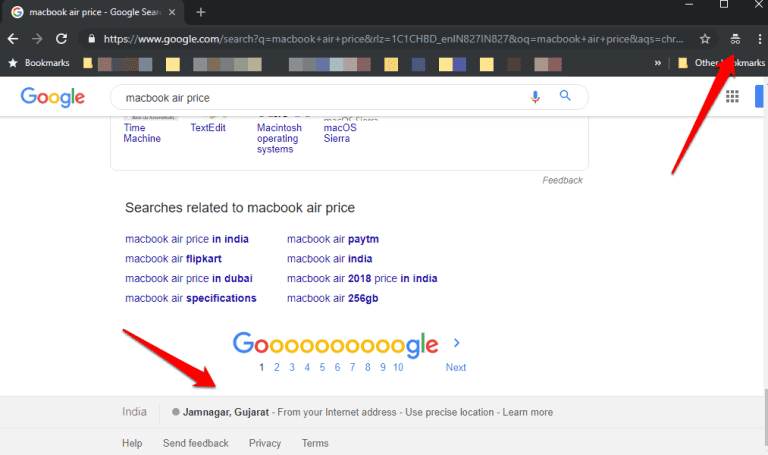Go to results page 4
The height and width of the screenshot is (455, 768).
click(x=307, y=367)
